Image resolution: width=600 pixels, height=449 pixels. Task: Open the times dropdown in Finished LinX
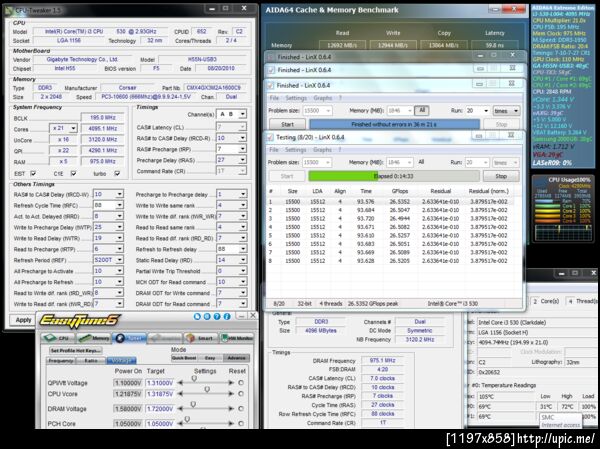[515, 111]
